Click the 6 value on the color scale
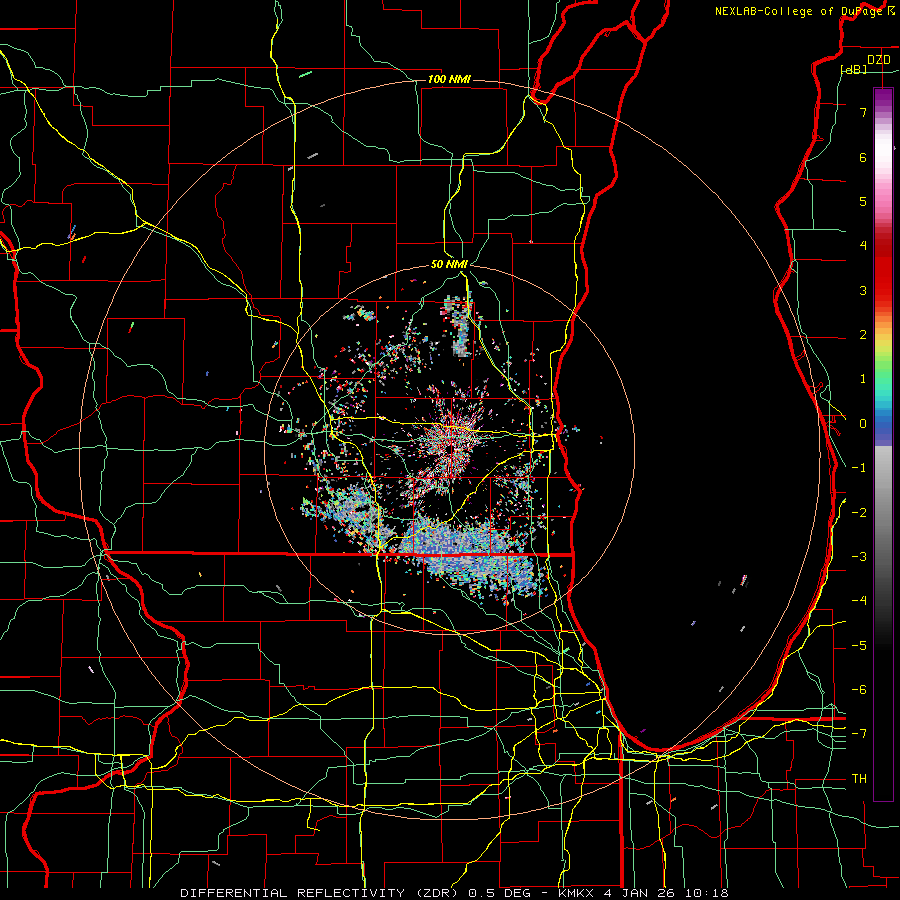The width and height of the screenshot is (900, 900). [863, 157]
